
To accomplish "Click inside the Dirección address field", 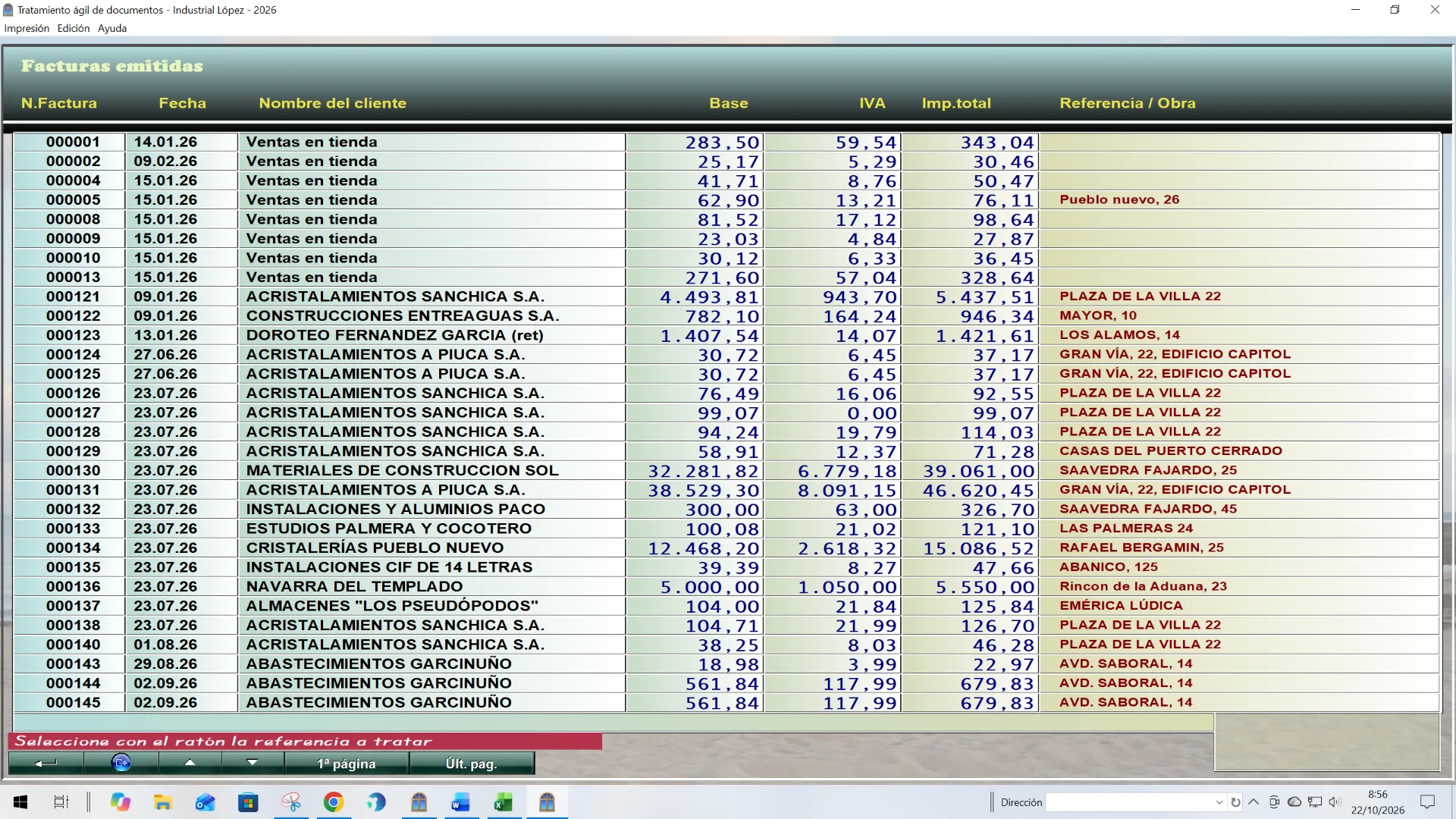I will pos(1128,802).
